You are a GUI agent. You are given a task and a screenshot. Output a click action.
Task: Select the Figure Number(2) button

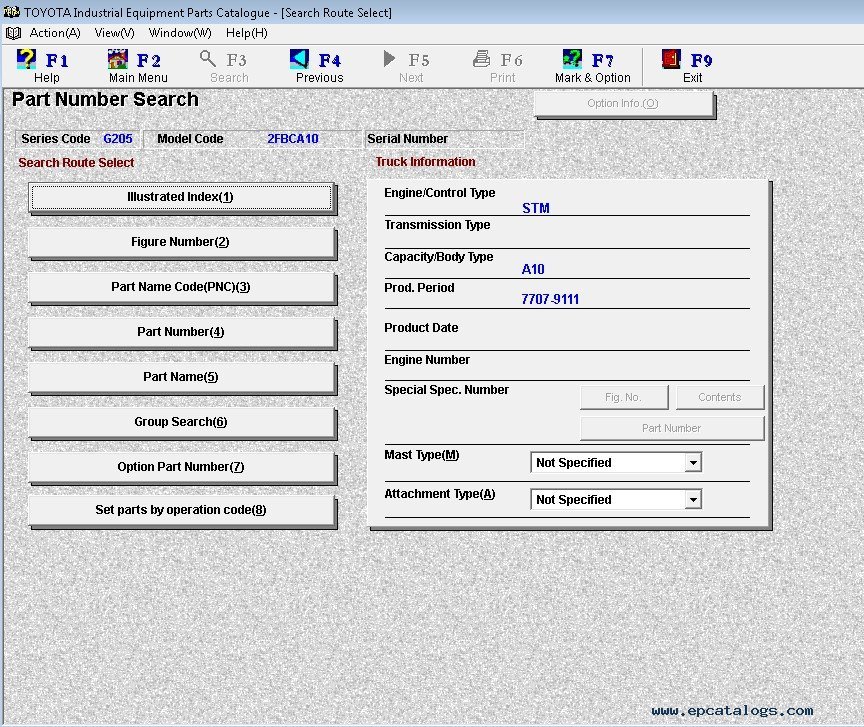[x=181, y=242]
